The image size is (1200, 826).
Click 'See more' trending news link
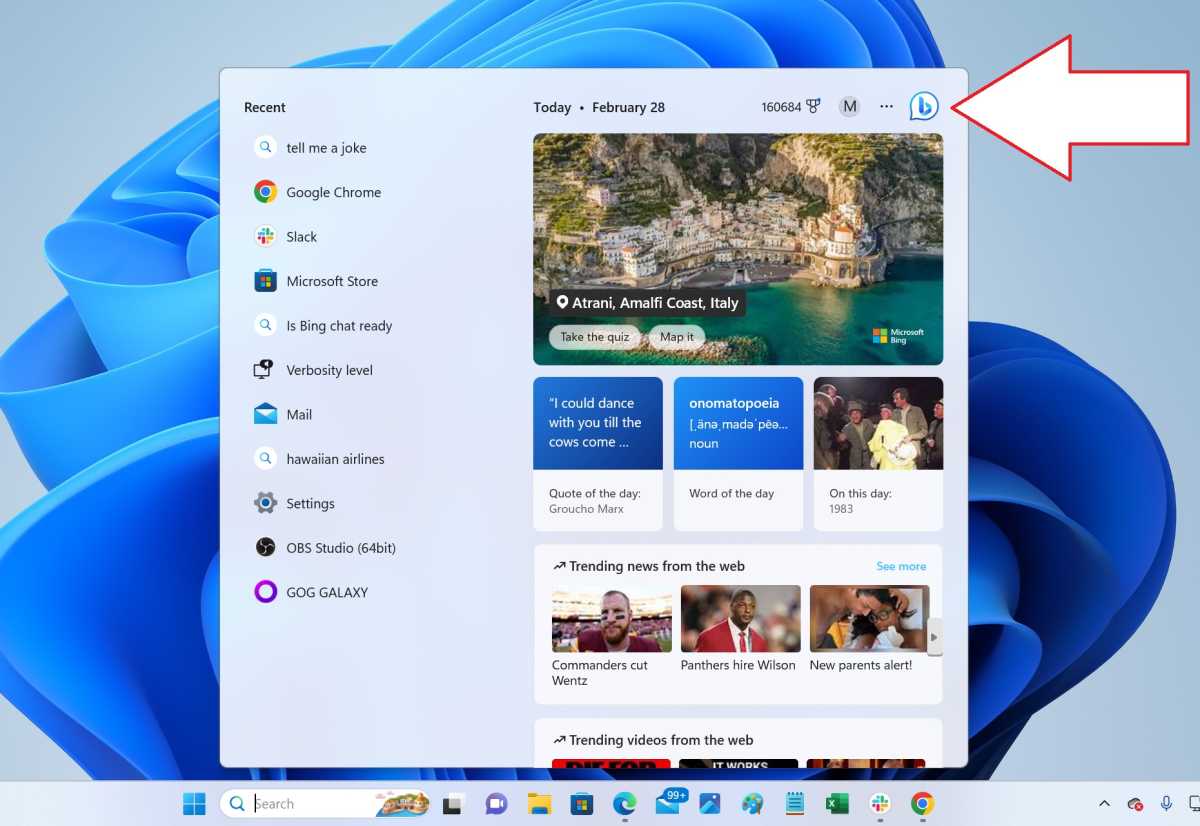coord(900,566)
